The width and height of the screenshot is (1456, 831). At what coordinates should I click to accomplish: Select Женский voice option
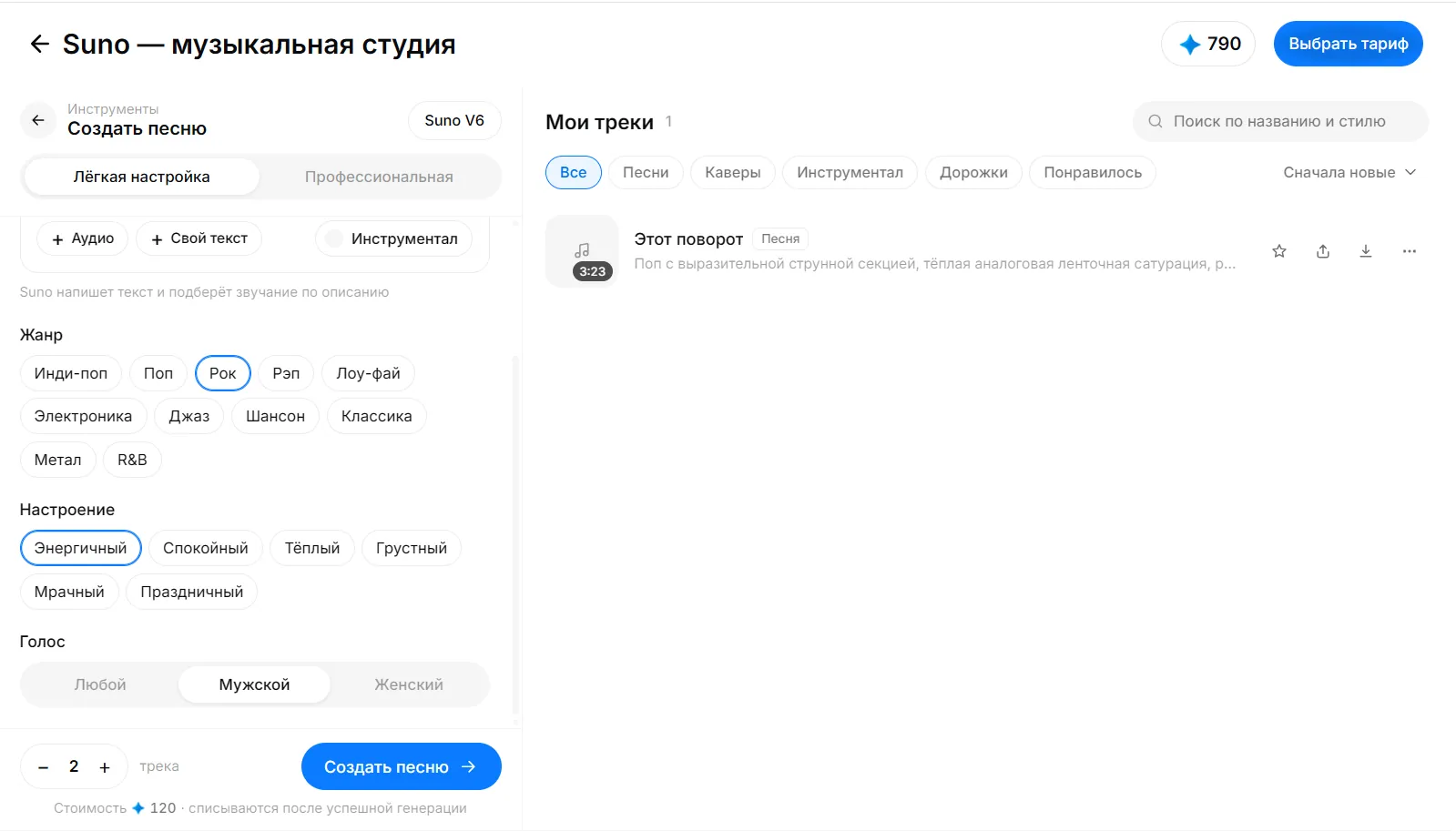point(409,684)
